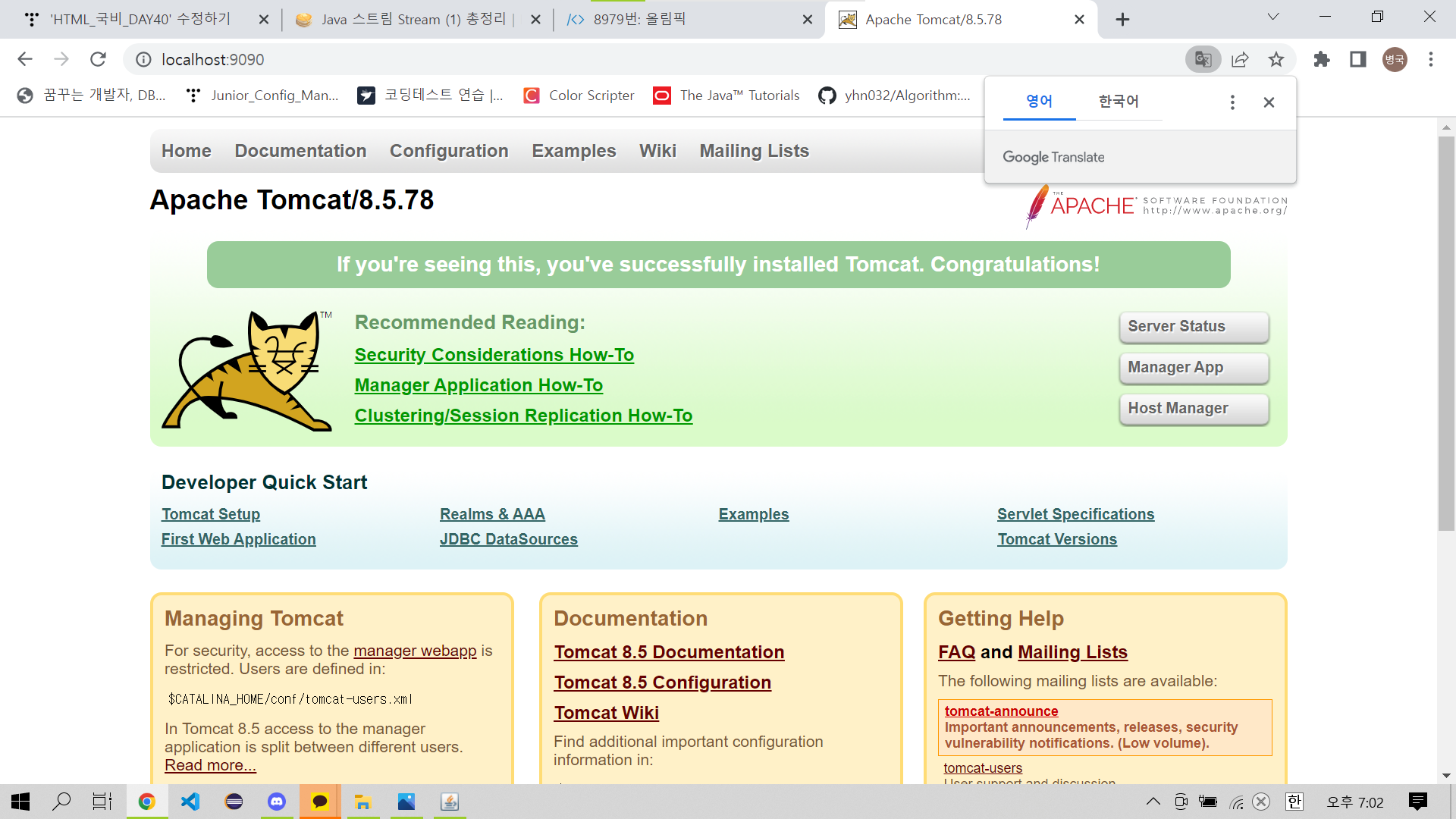Close the 8979번: 올림픽 tab

pos(808,20)
